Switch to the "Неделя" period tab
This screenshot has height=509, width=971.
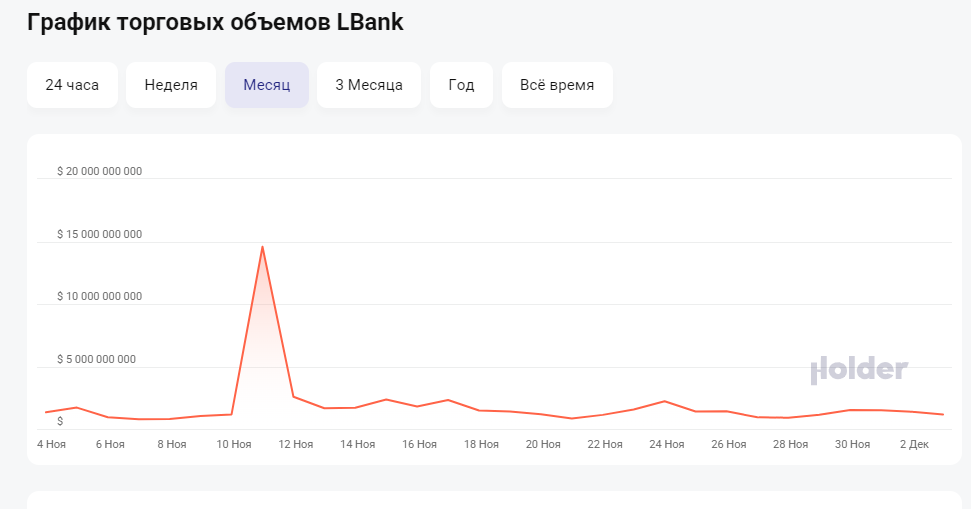click(x=171, y=85)
